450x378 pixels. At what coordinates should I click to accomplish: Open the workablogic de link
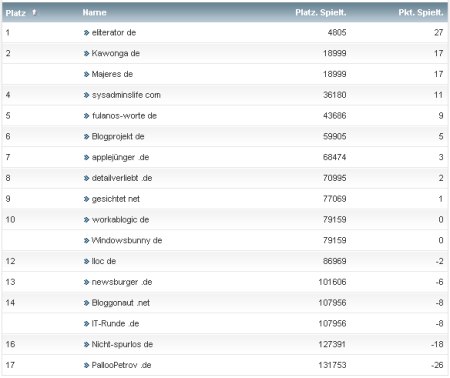[120, 220]
